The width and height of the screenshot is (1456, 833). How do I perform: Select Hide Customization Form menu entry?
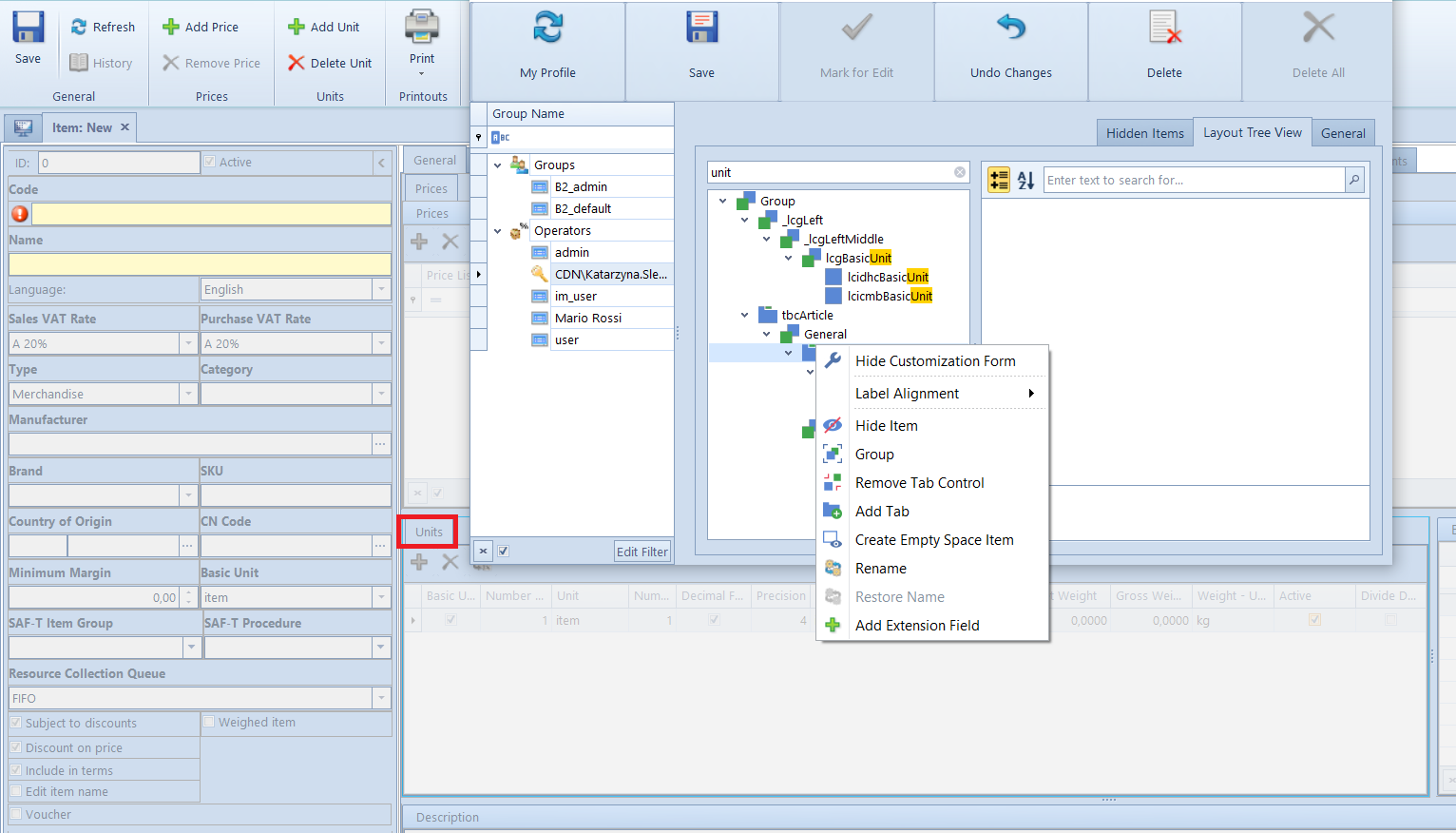pyautogui.click(x=933, y=361)
